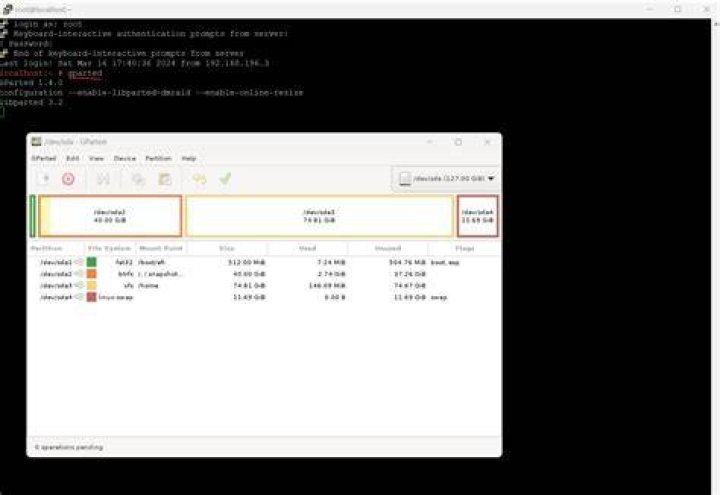Select the /dev/sda4 row in the partition list
Screen dimensions: 720x495
tap(264, 297)
